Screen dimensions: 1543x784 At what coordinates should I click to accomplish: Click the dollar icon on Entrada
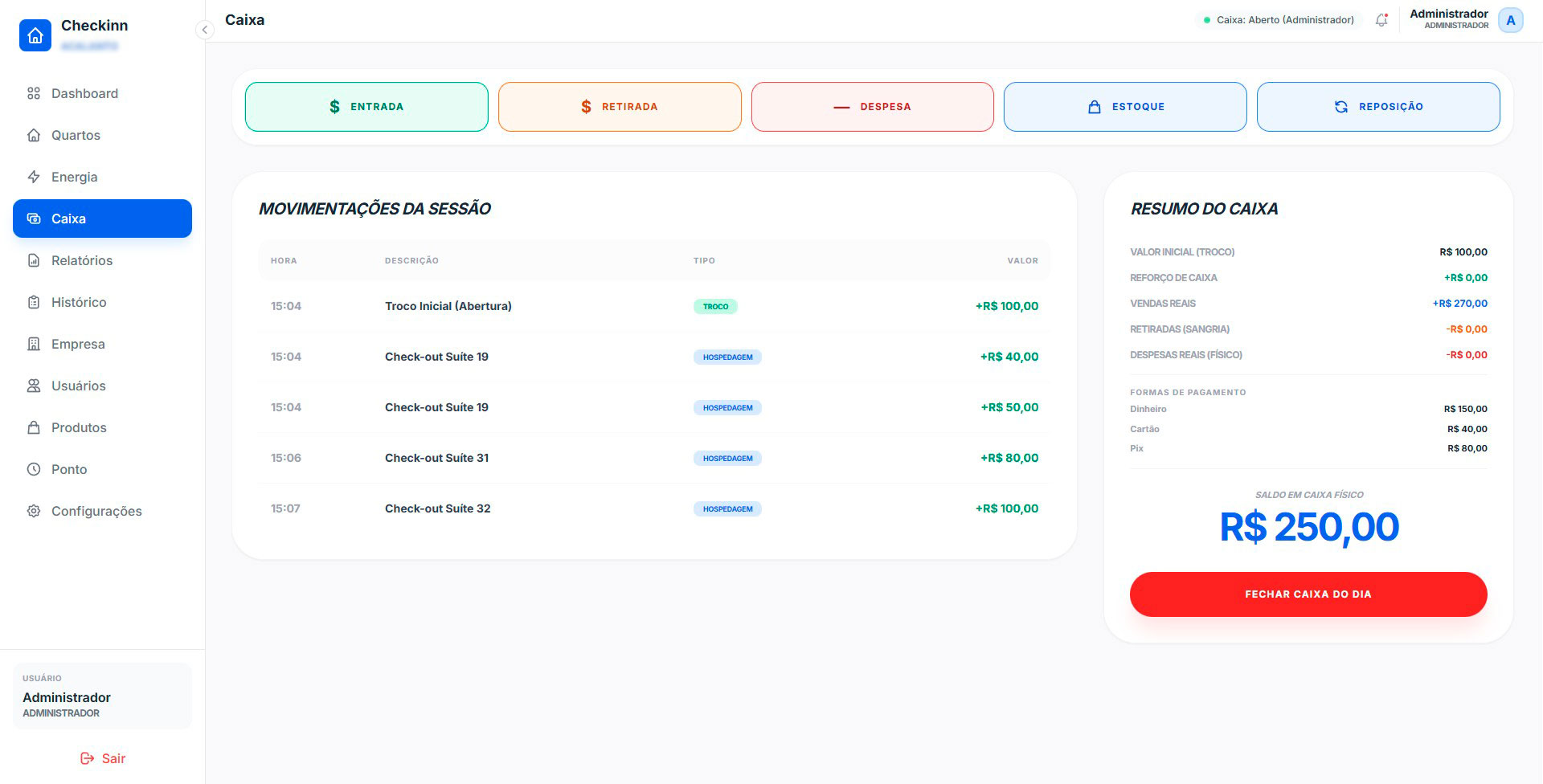335,106
